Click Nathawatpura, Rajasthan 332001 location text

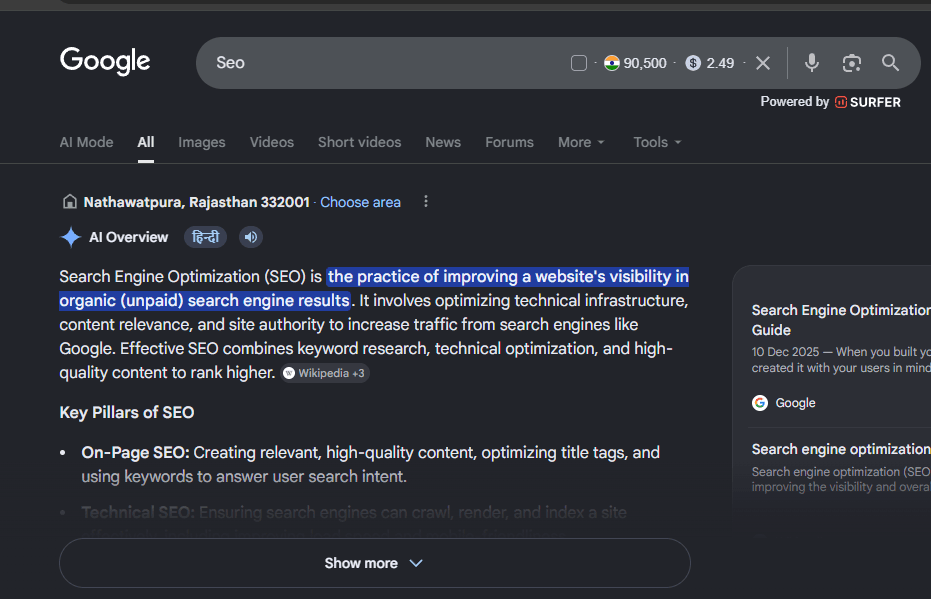point(197,202)
